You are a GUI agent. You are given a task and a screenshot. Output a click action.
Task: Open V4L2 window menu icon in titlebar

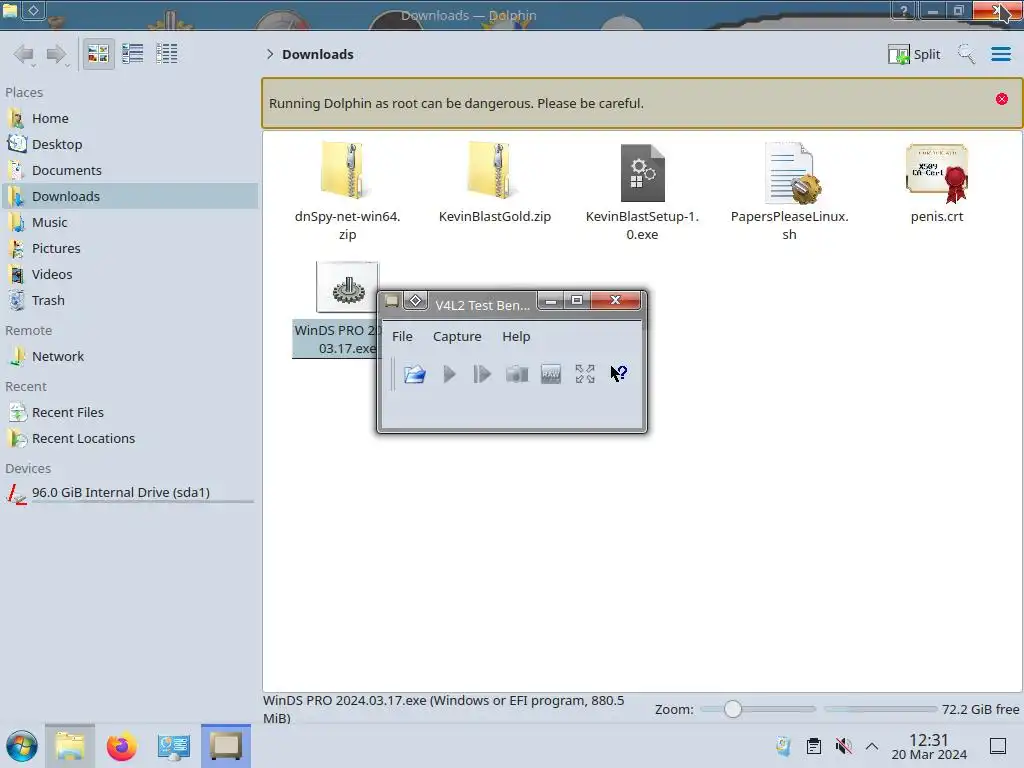tap(392, 301)
